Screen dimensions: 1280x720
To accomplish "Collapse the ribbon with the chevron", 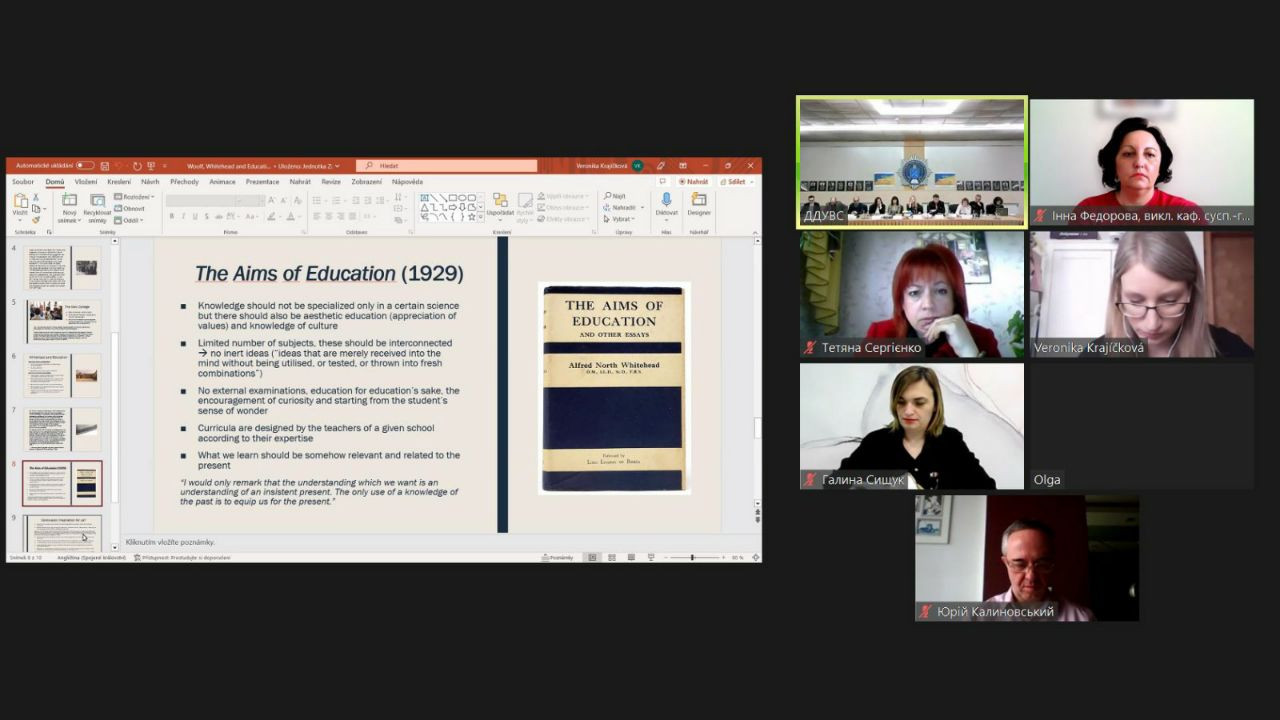I will click(755, 232).
